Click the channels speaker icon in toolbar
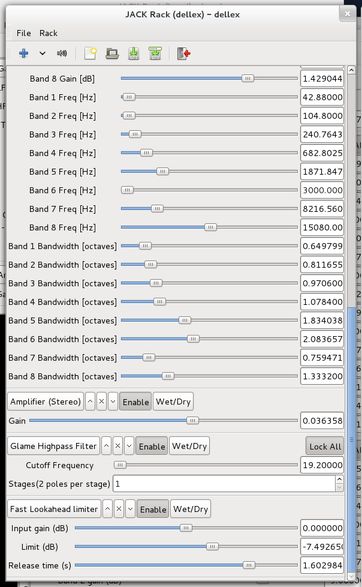 (62, 54)
